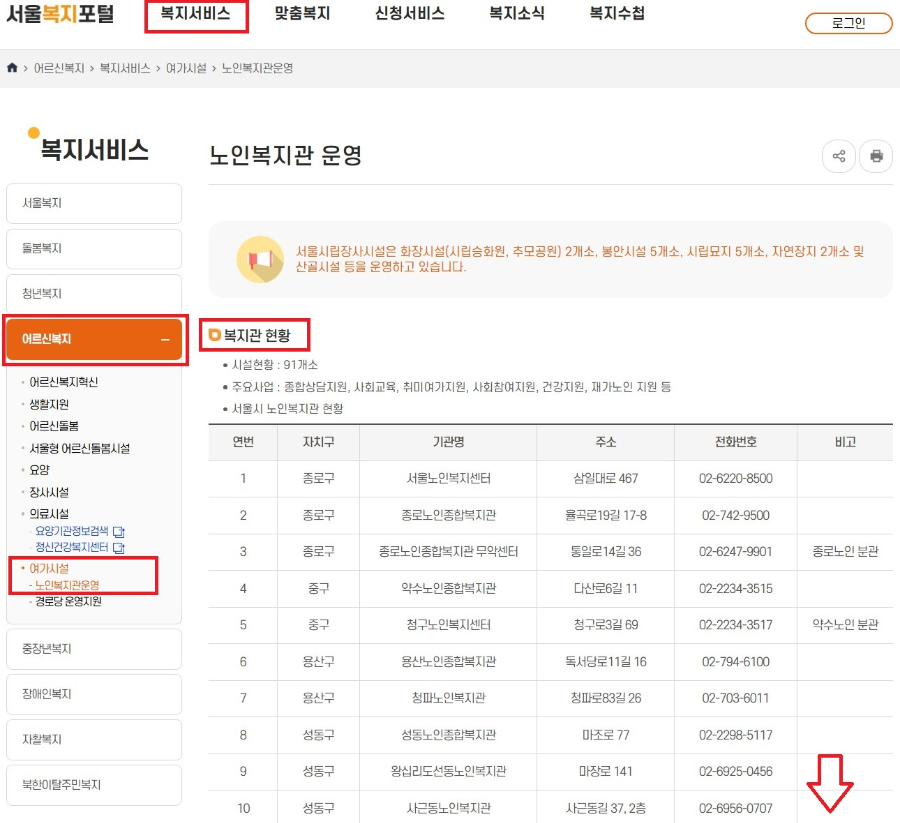
Task: Go to 노인복지관운영 in the breadcrumb
Action: click(257, 68)
